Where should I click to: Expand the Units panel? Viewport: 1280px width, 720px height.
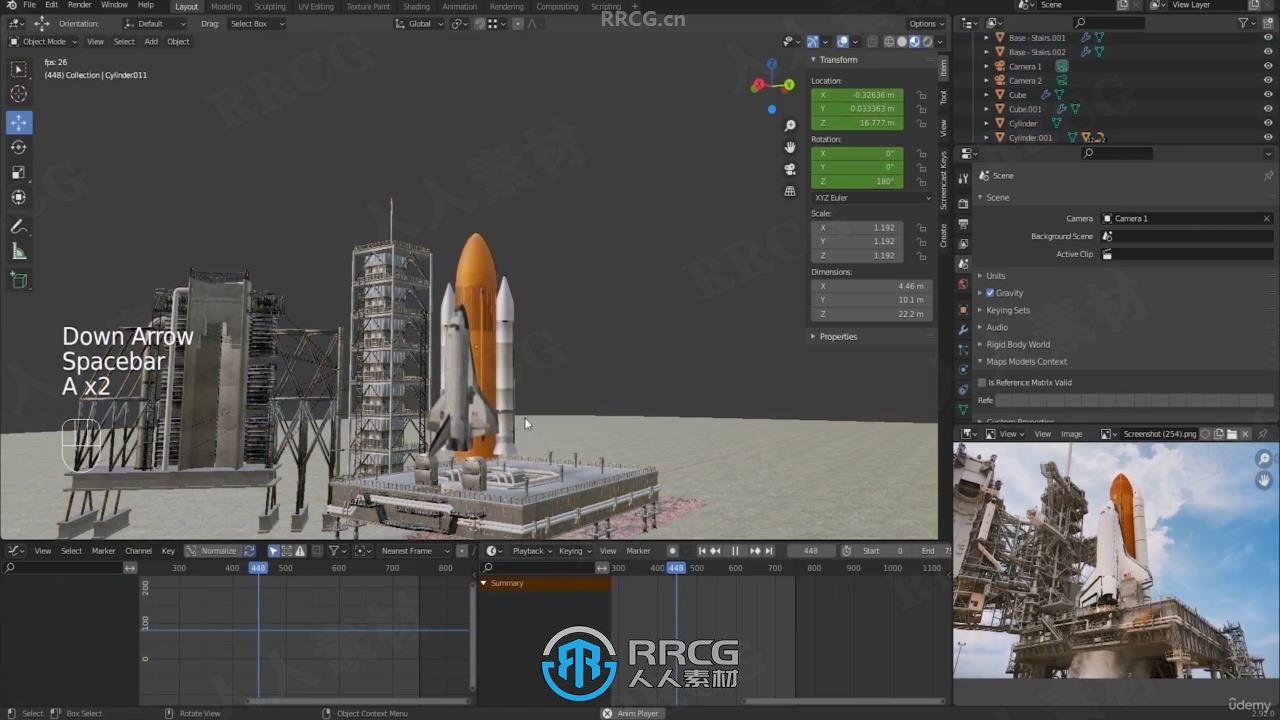coord(996,276)
